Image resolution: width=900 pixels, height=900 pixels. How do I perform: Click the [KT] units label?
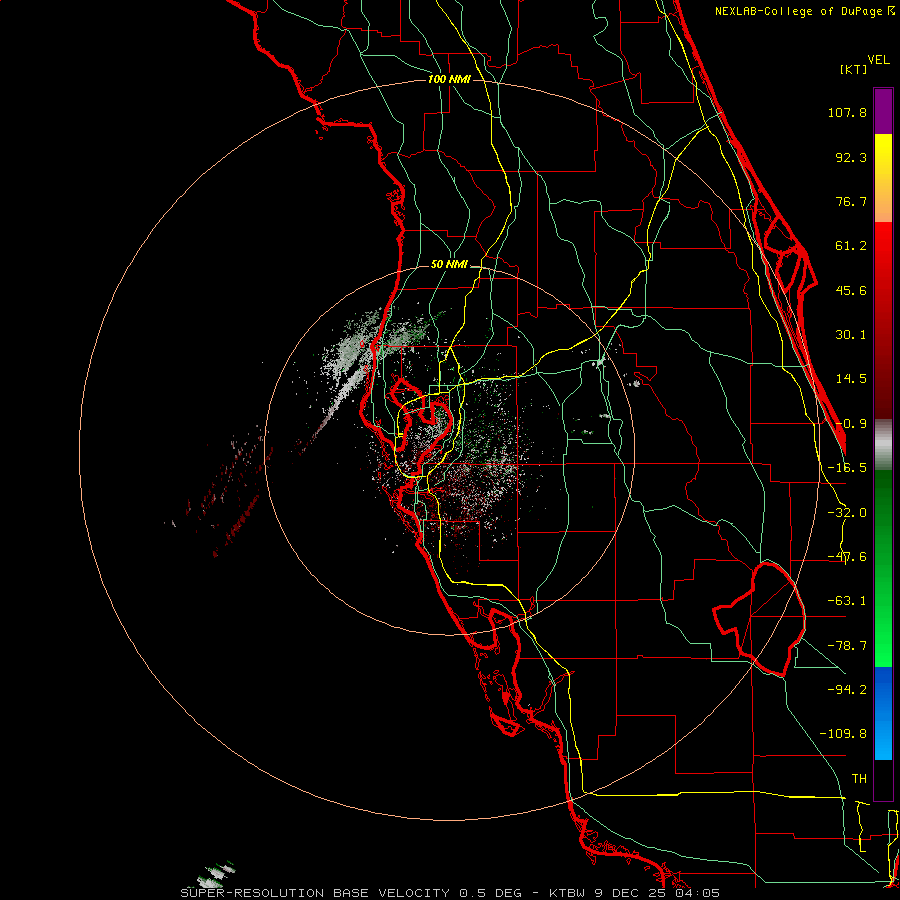853,69
